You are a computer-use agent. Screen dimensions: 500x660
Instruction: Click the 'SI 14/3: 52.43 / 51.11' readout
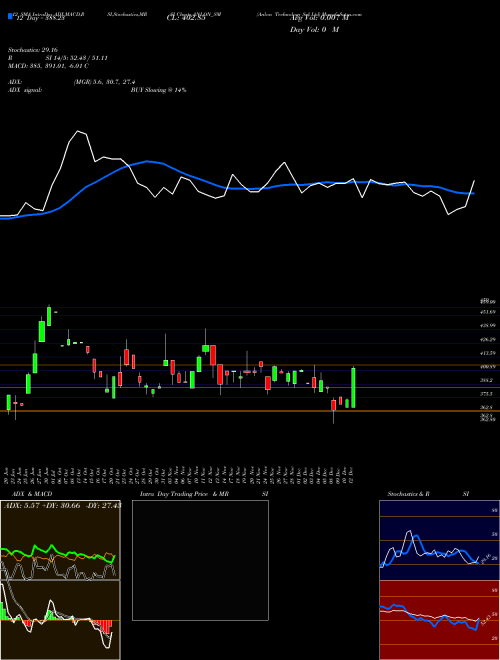[77, 58]
